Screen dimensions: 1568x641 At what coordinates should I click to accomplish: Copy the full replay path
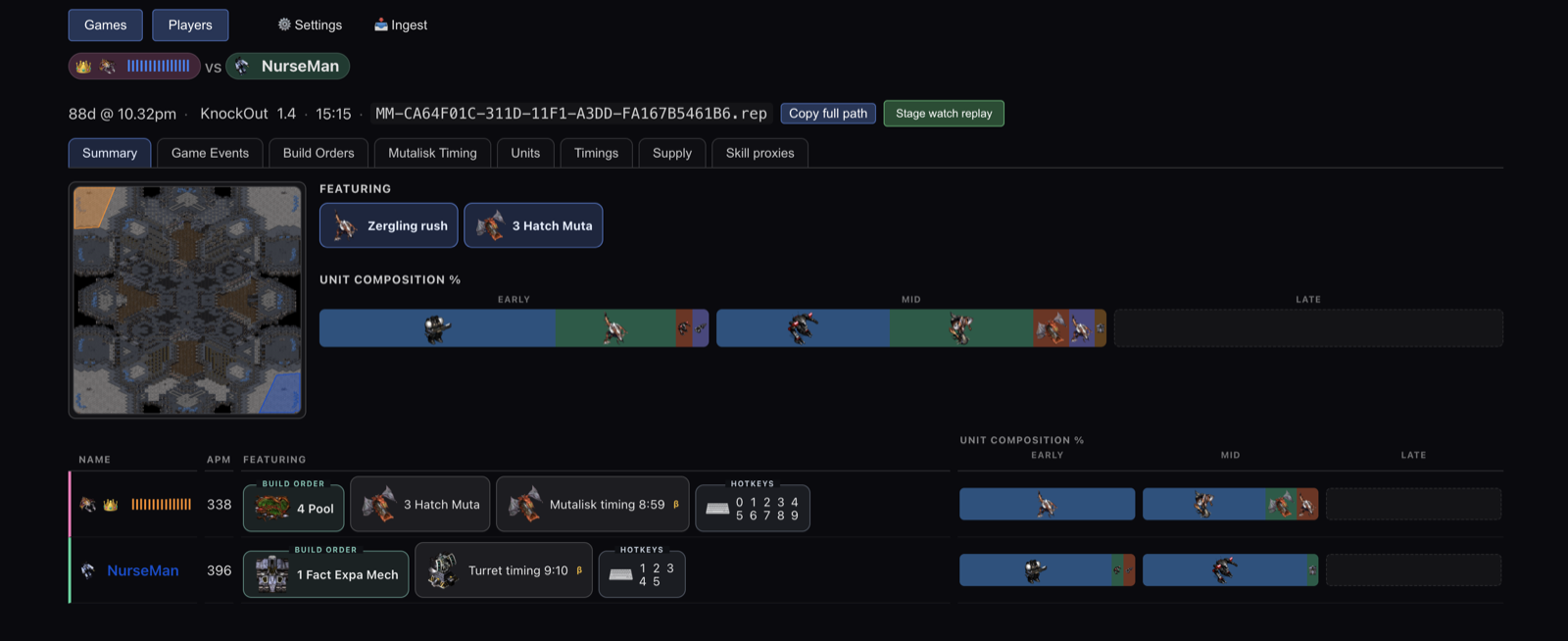[x=828, y=114]
